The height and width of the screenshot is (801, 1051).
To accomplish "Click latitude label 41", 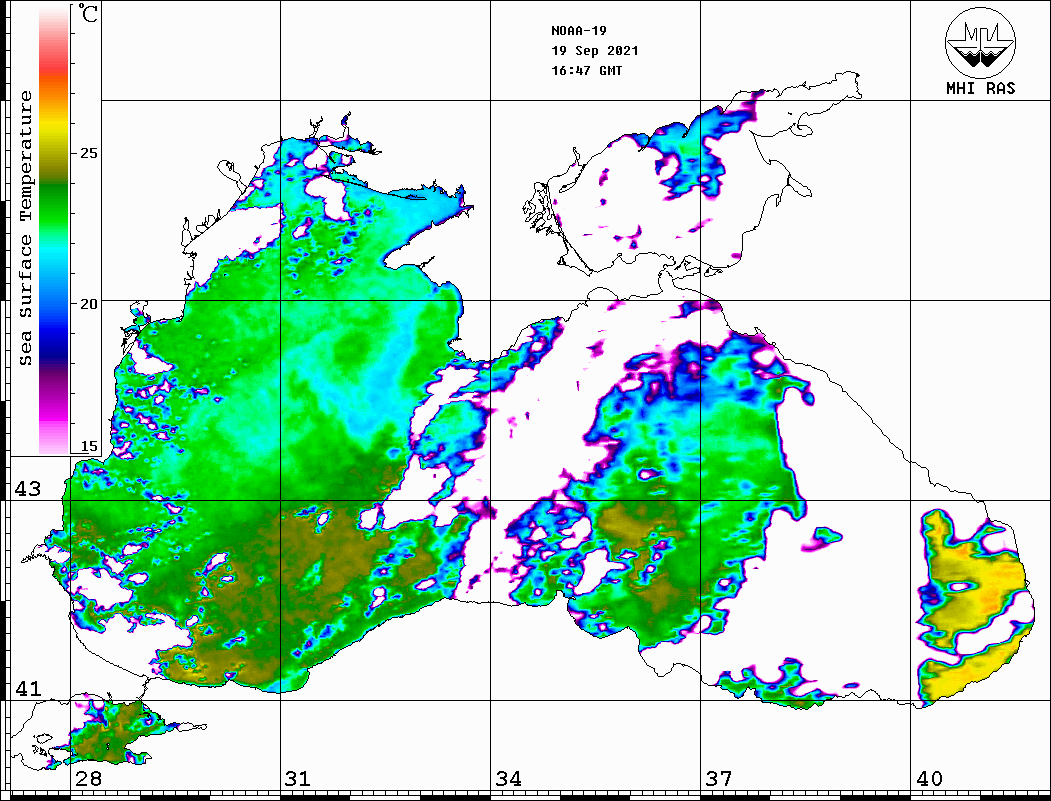I will point(28,688).
